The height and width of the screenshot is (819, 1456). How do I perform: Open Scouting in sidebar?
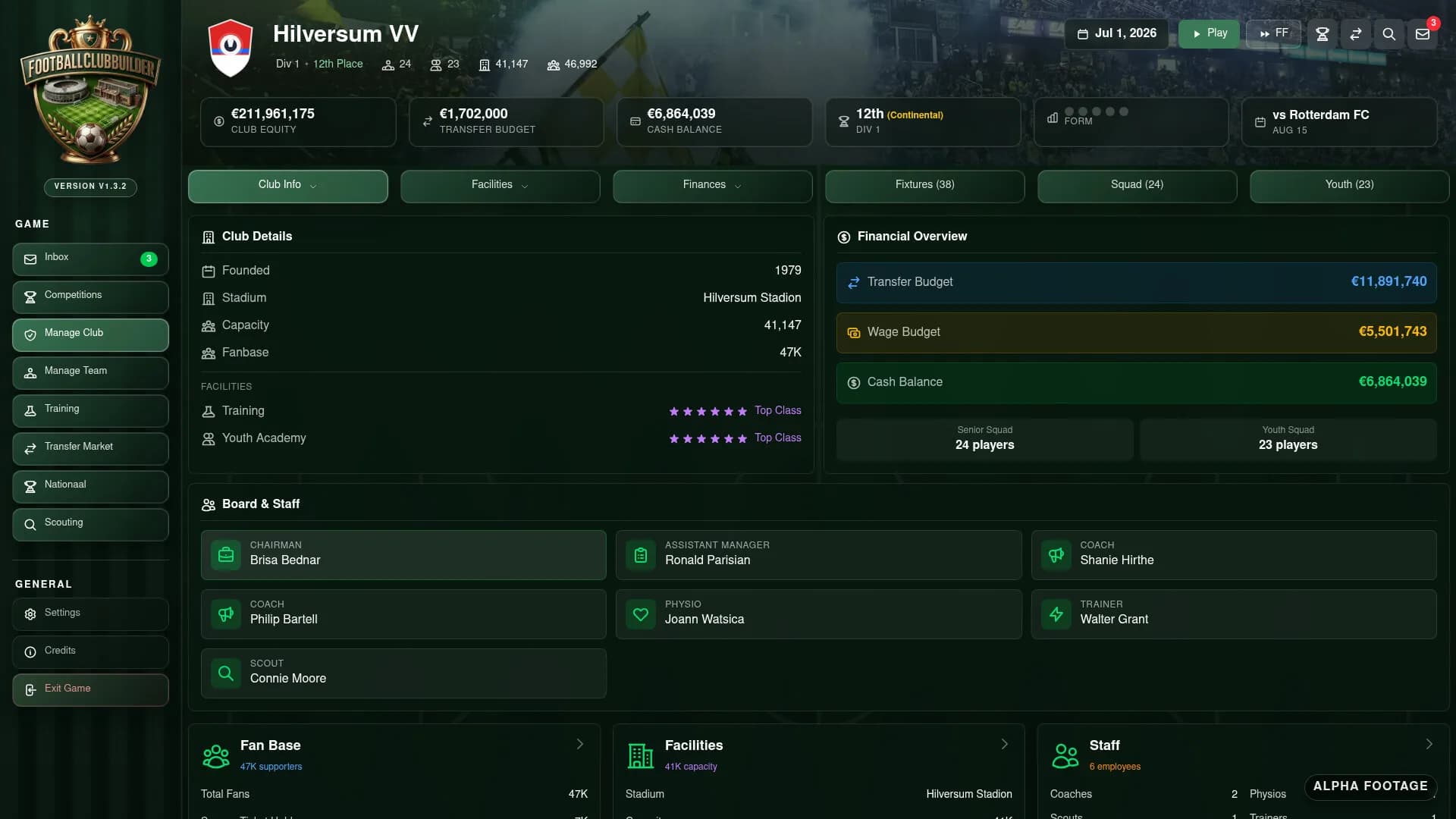click(x=90, y=524)
